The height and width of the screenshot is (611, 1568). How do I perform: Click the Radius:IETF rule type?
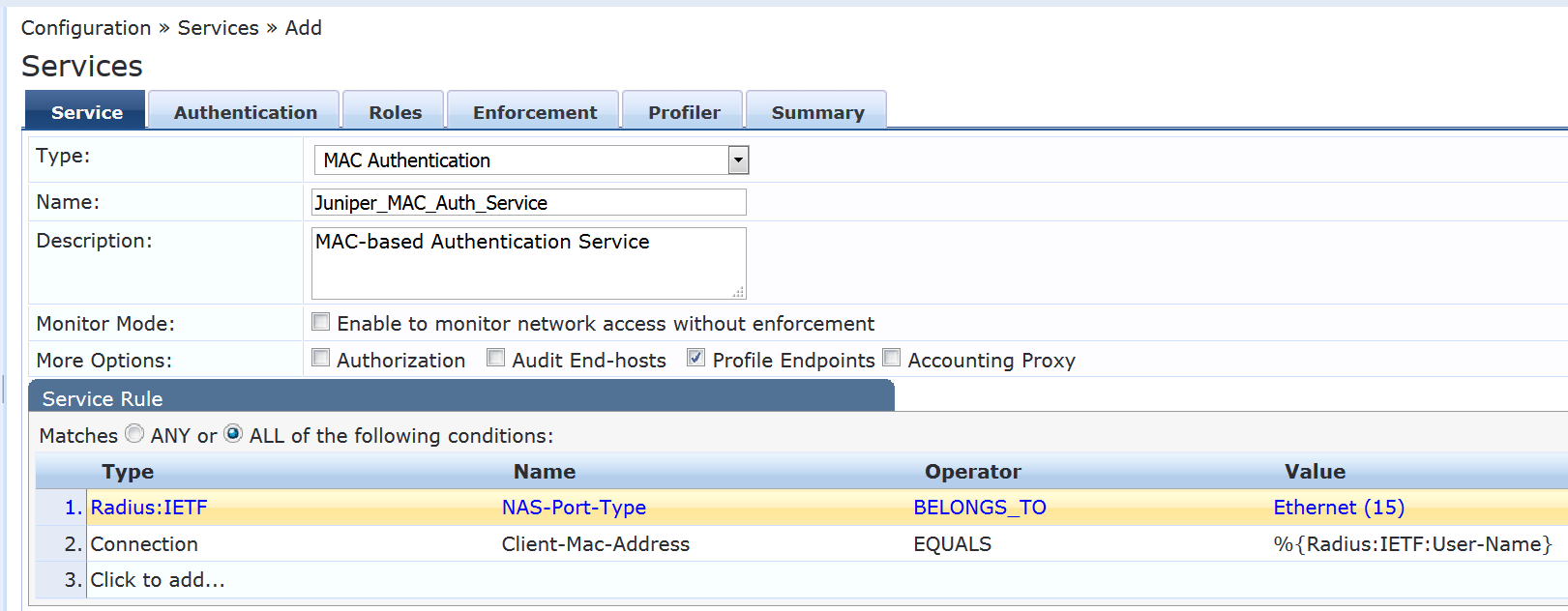click(x=149, y=508)
